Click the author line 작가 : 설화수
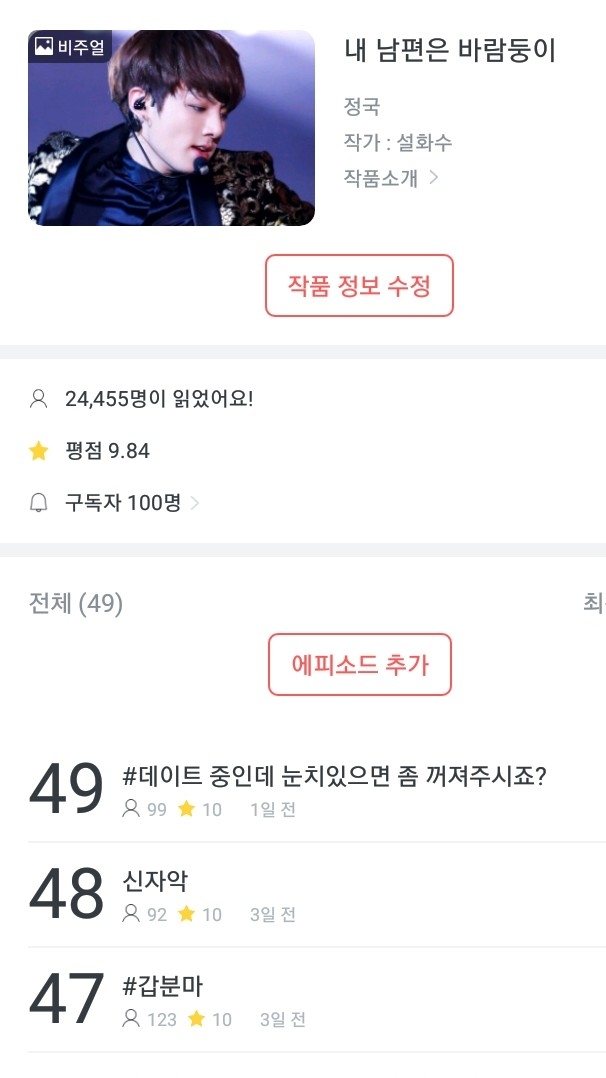This screenshot has height=1078, width=606. 397,142
